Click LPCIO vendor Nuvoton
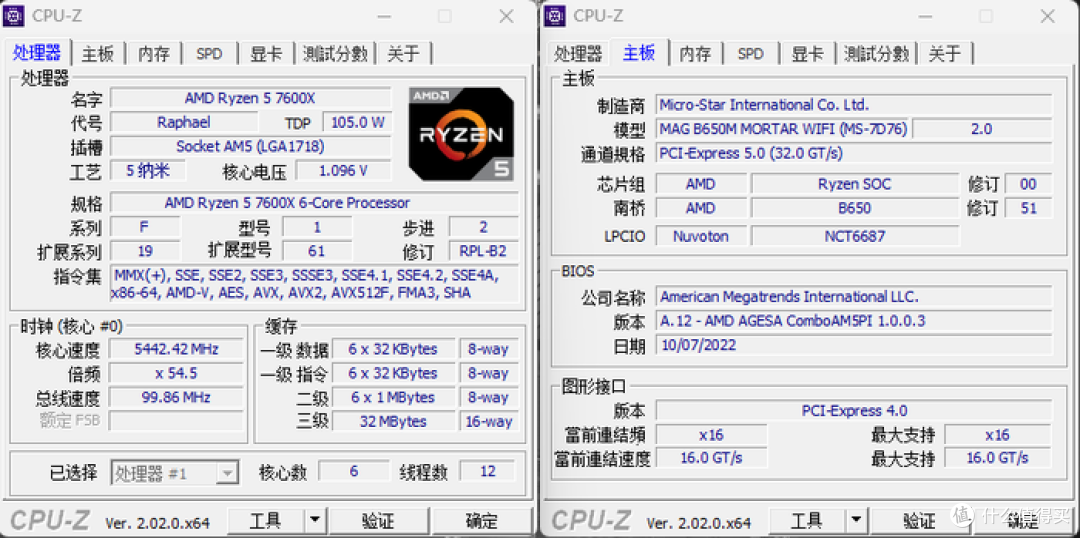This screenshot has width=1080, height=538. 700,236
